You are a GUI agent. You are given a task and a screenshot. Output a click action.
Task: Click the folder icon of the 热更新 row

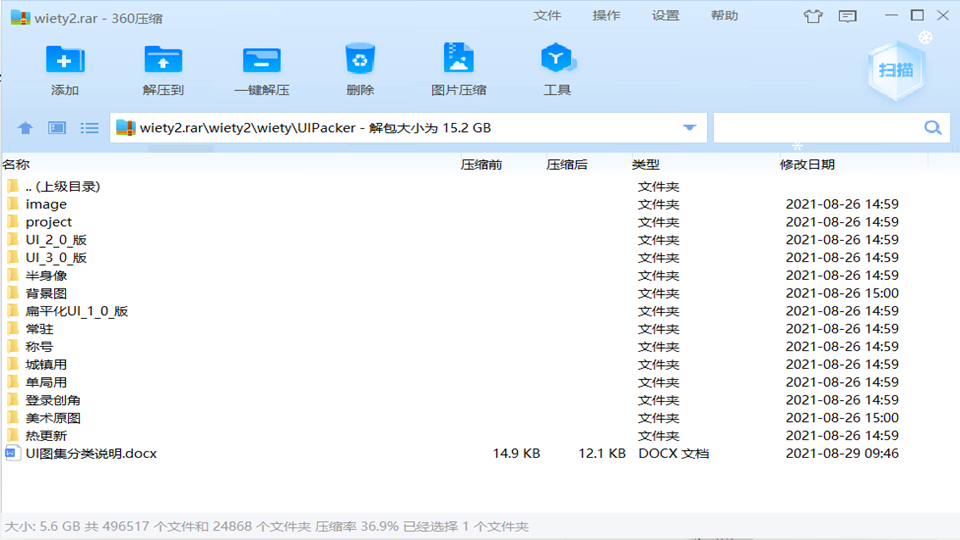point(12,435)
